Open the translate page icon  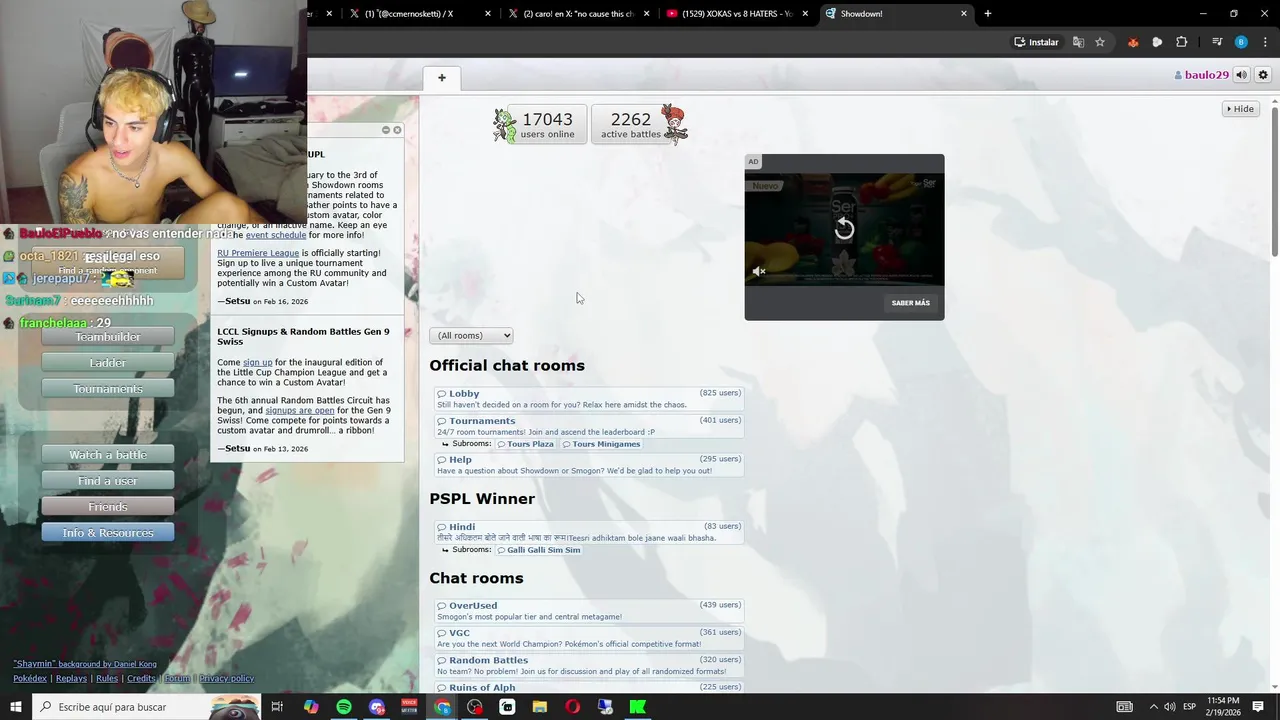[x=1078, y=42]
